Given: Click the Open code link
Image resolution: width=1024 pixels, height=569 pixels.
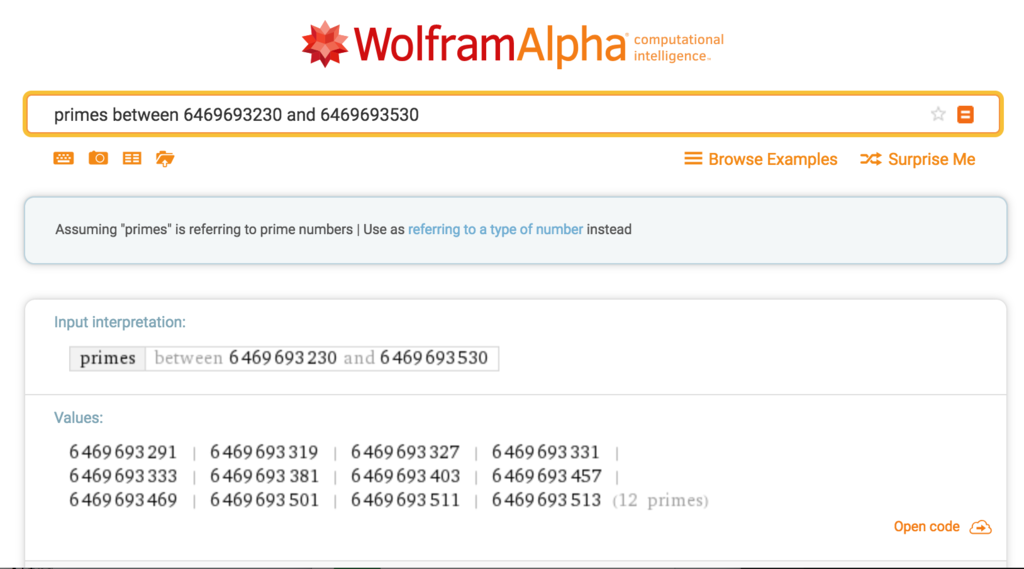Looking at the screenshot, I should tap(926, 527).
